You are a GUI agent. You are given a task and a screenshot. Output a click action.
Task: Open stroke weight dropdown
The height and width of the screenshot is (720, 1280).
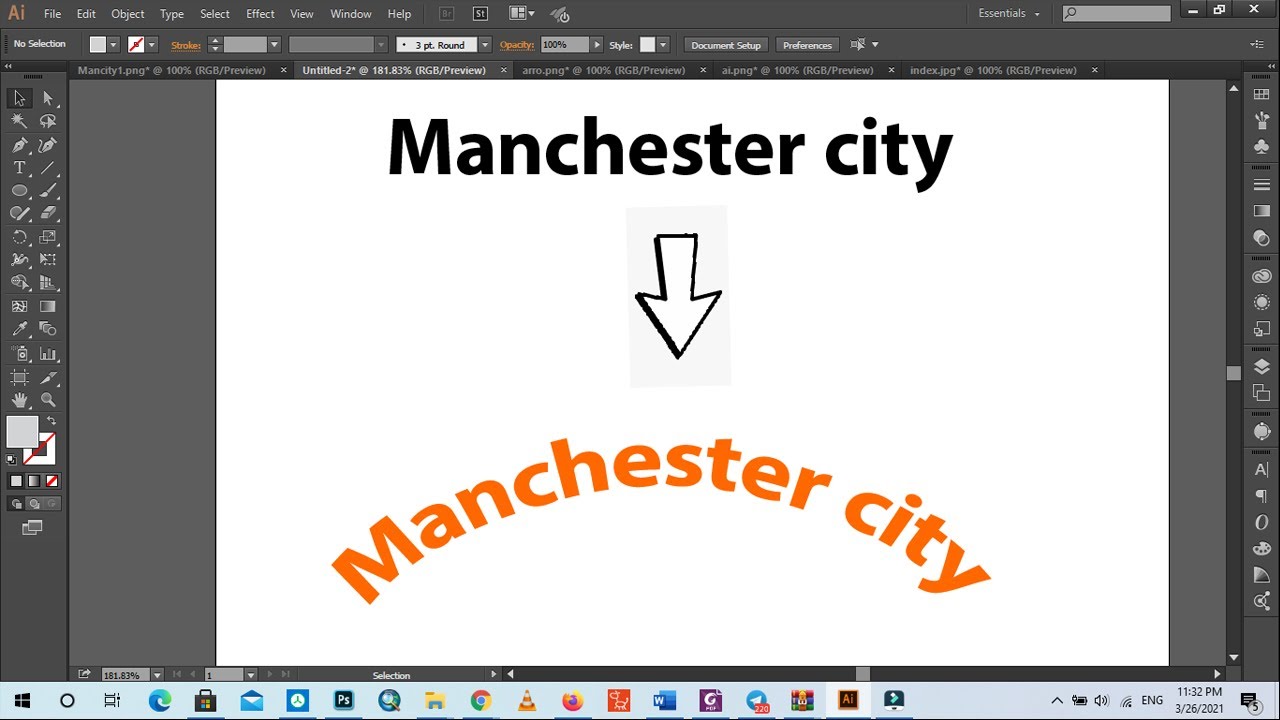point(274,45)
